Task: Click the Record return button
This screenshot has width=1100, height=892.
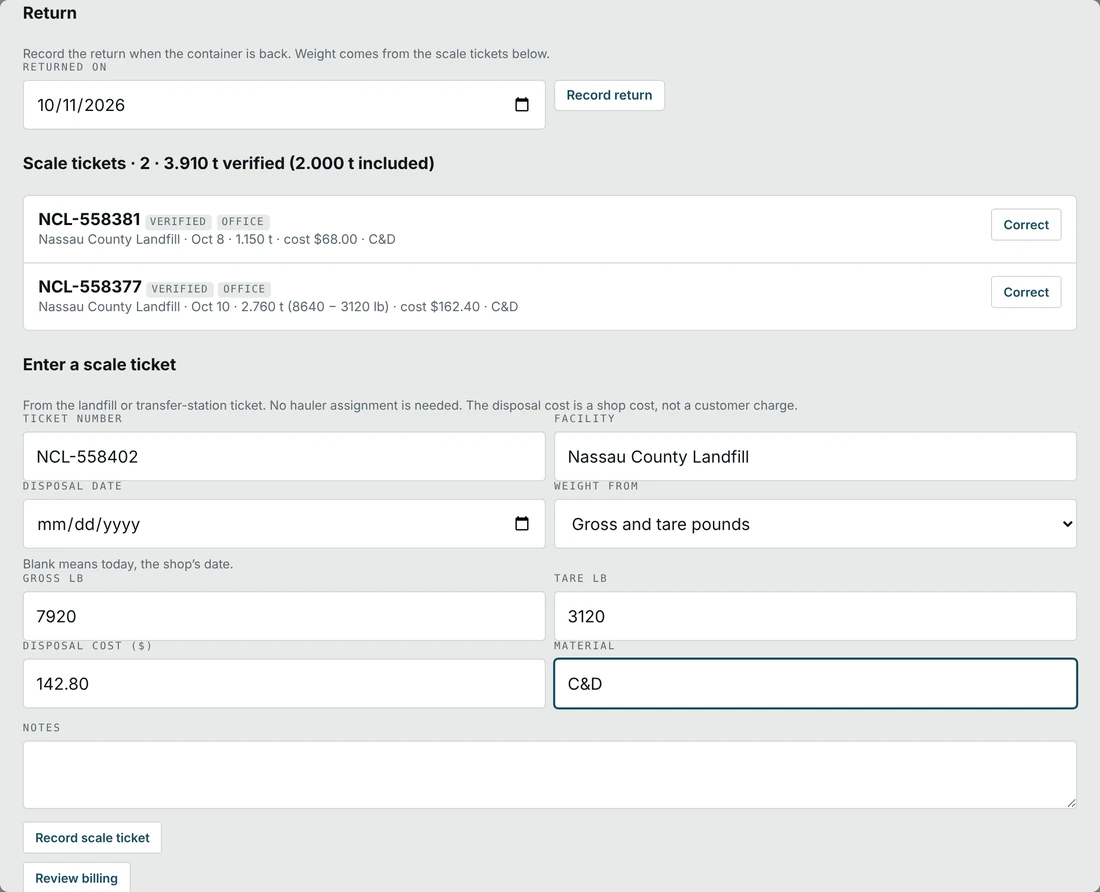Action: [x=609, y=95]
